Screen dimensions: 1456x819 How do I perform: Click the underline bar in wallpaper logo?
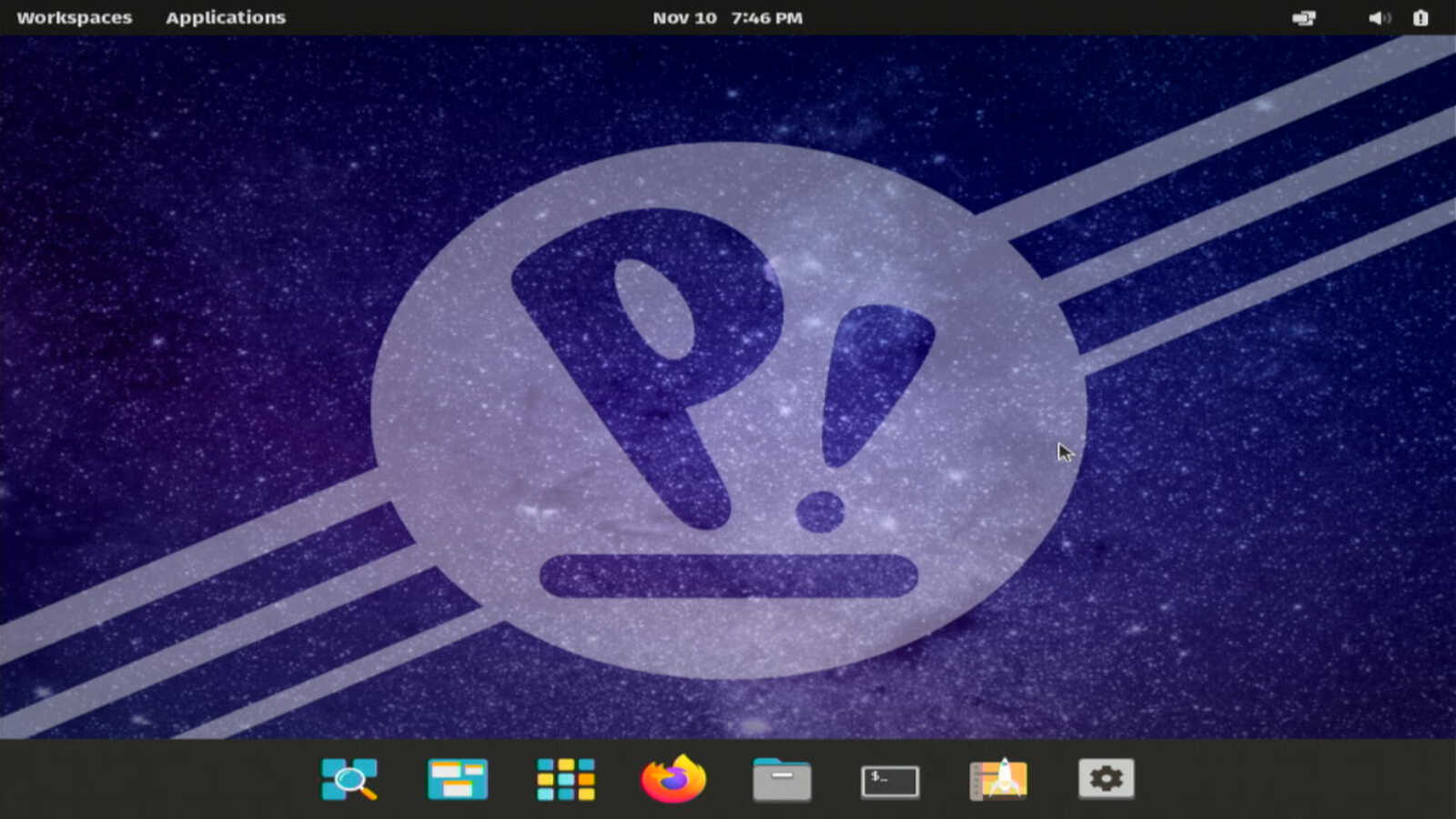tap(729, 575)
